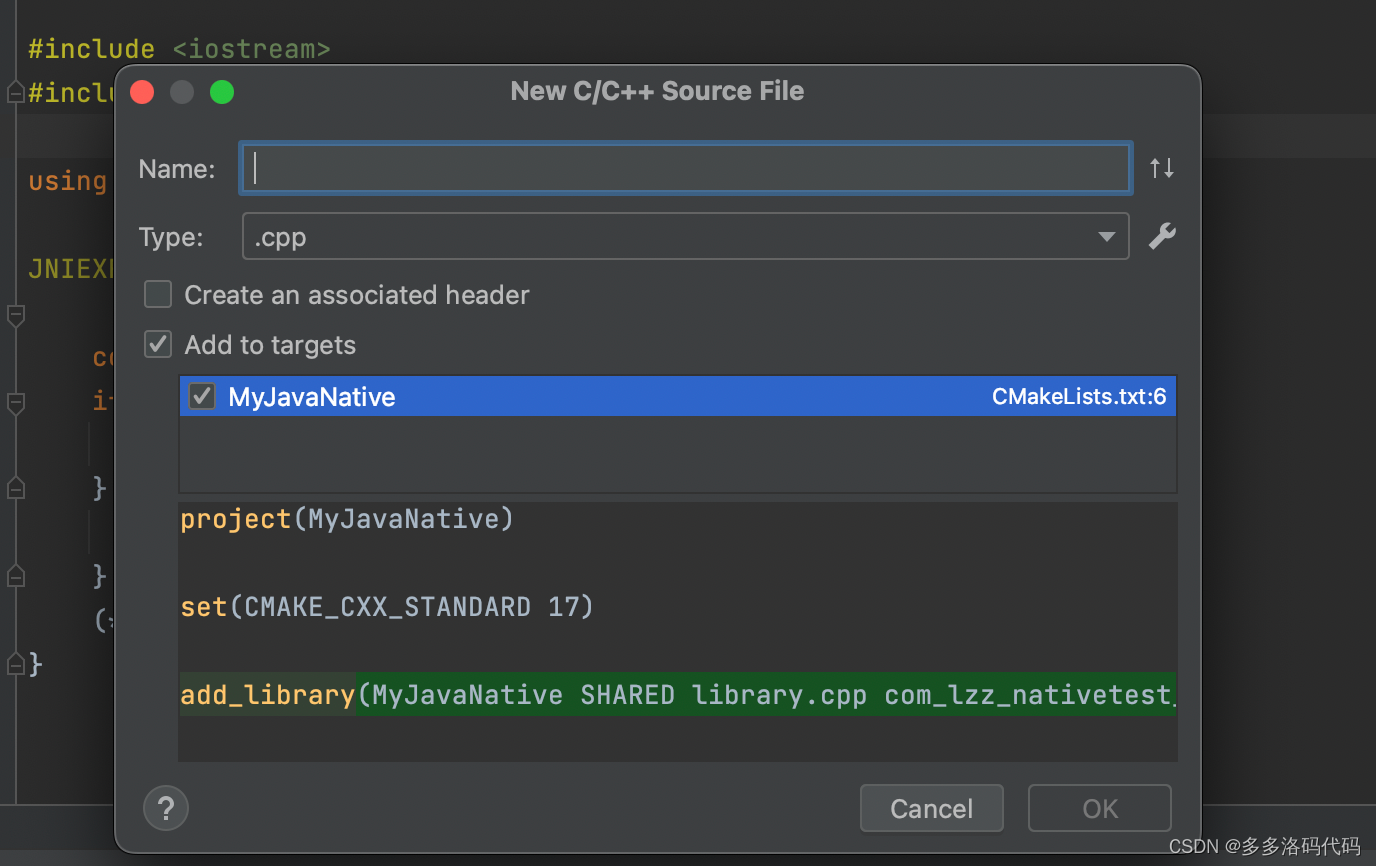Click the wrench settings icon beside Type
Viewport: 1376px width, 866px height.
tap(1161, 236)
